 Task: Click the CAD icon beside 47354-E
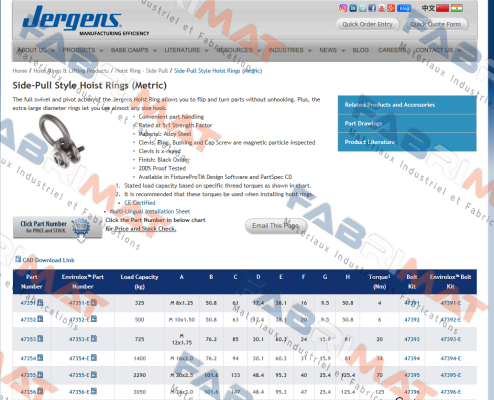point(94,358)
